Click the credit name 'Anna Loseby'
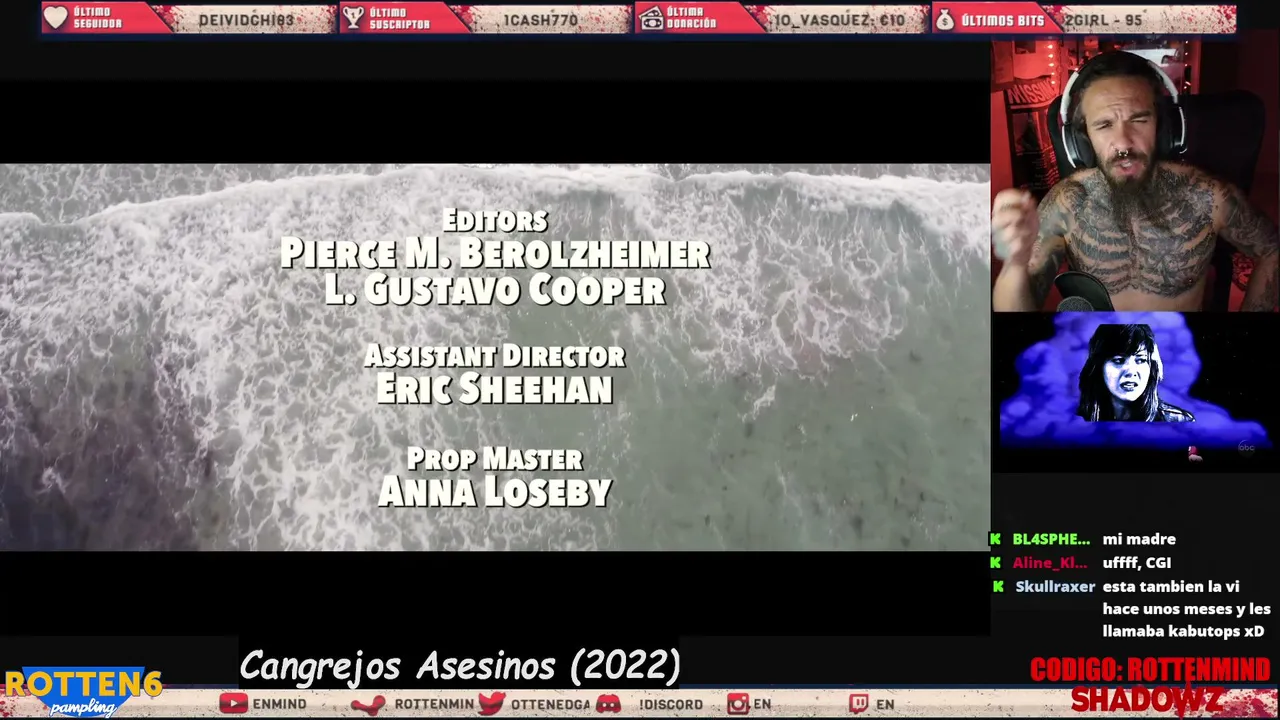The image size is (1280, 720). coord(494,491)
